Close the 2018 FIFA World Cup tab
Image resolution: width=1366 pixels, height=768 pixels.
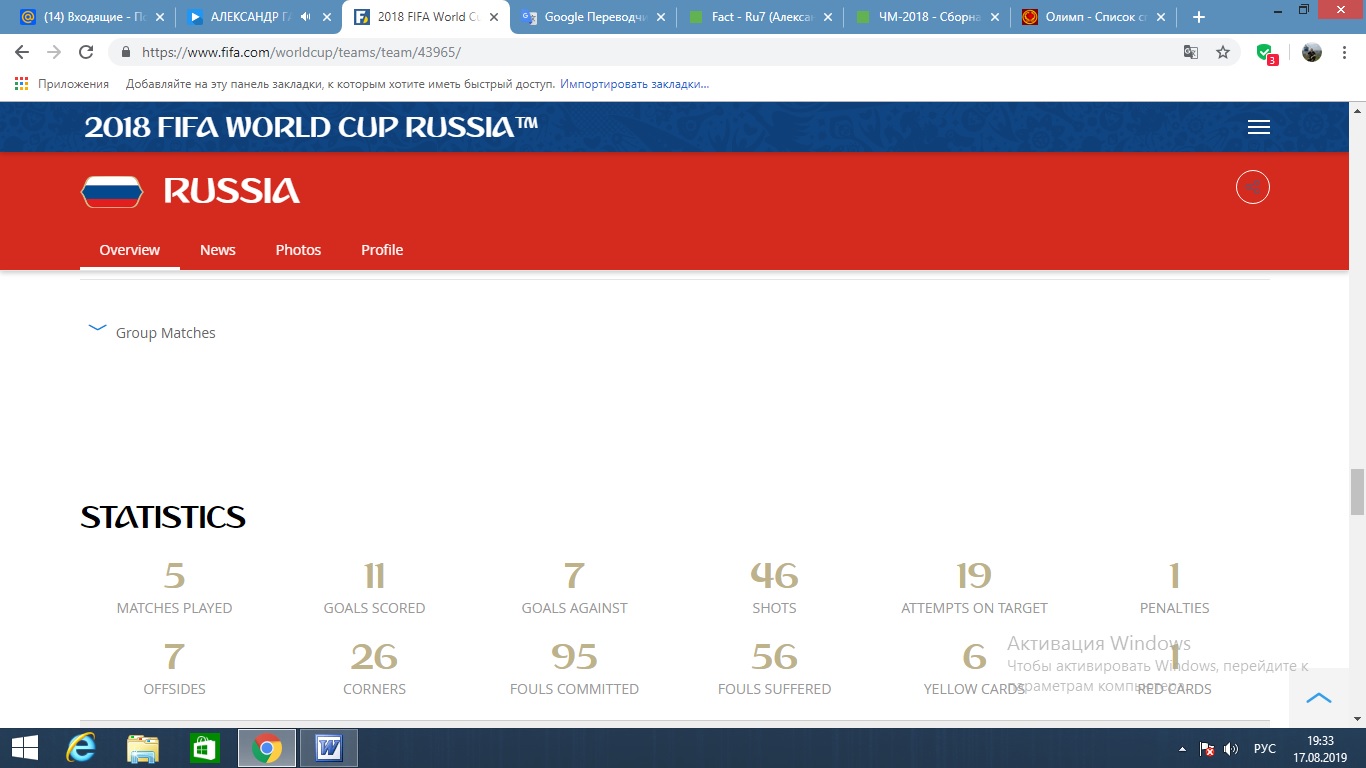pyautogui.click(x=493, y=17)
